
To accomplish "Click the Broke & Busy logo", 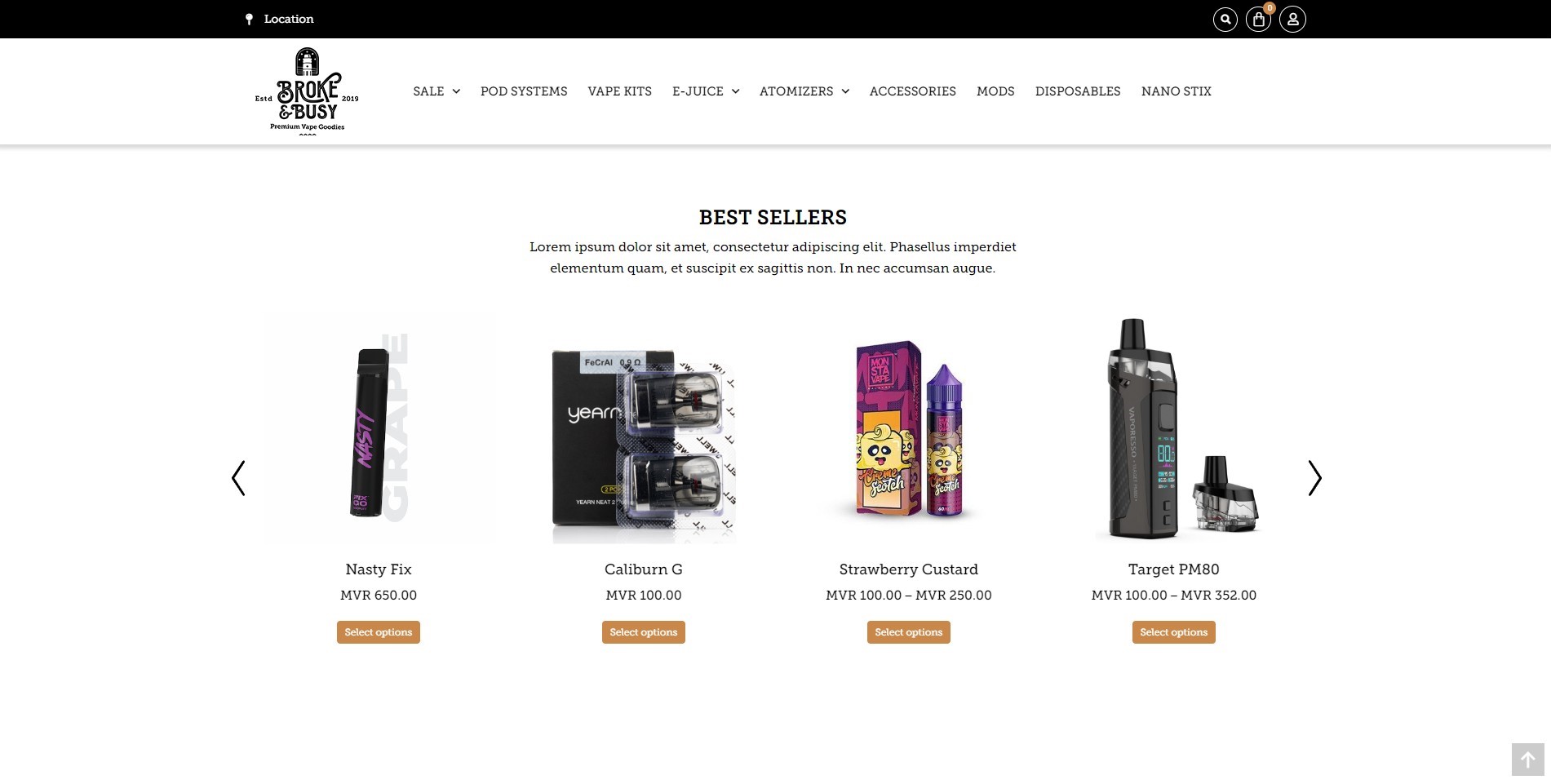I will point(307,91).
